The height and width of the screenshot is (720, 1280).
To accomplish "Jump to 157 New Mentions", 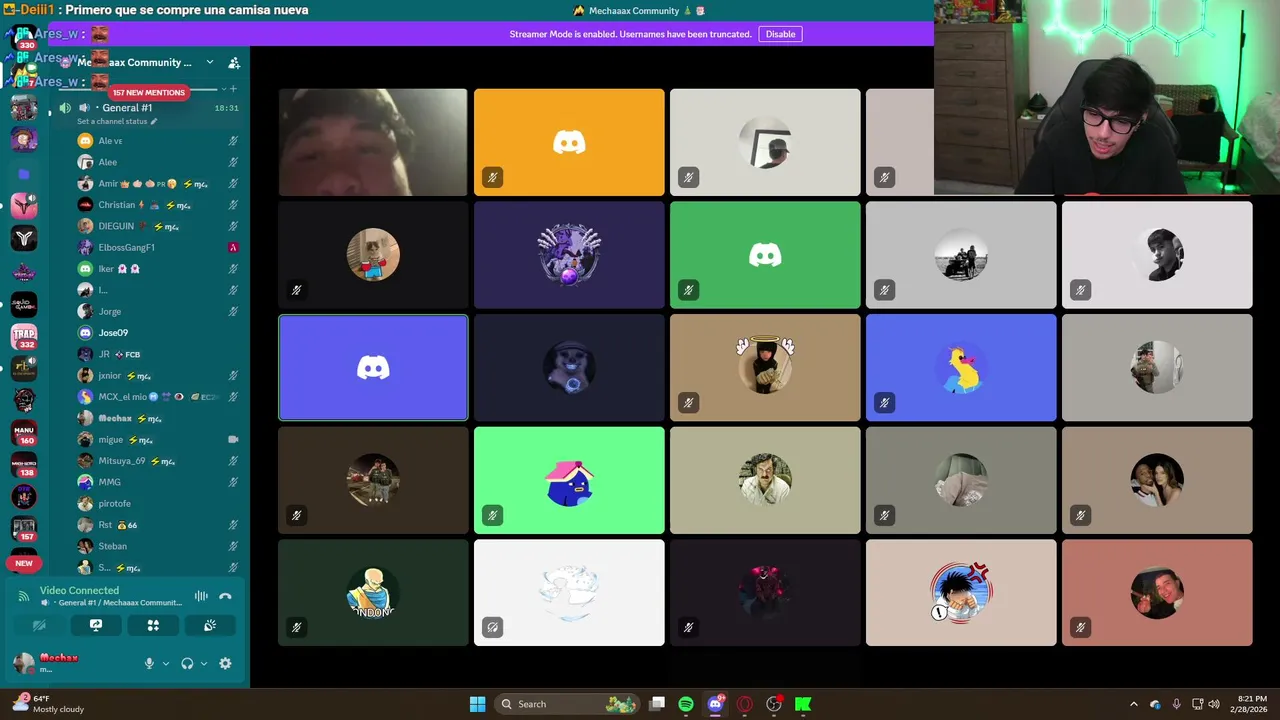I will click(148, 92).
